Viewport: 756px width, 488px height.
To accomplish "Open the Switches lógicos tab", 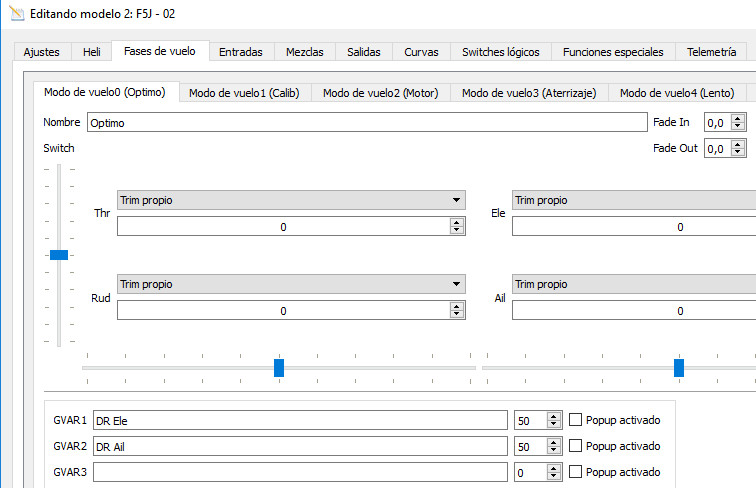I will [500, 52].
